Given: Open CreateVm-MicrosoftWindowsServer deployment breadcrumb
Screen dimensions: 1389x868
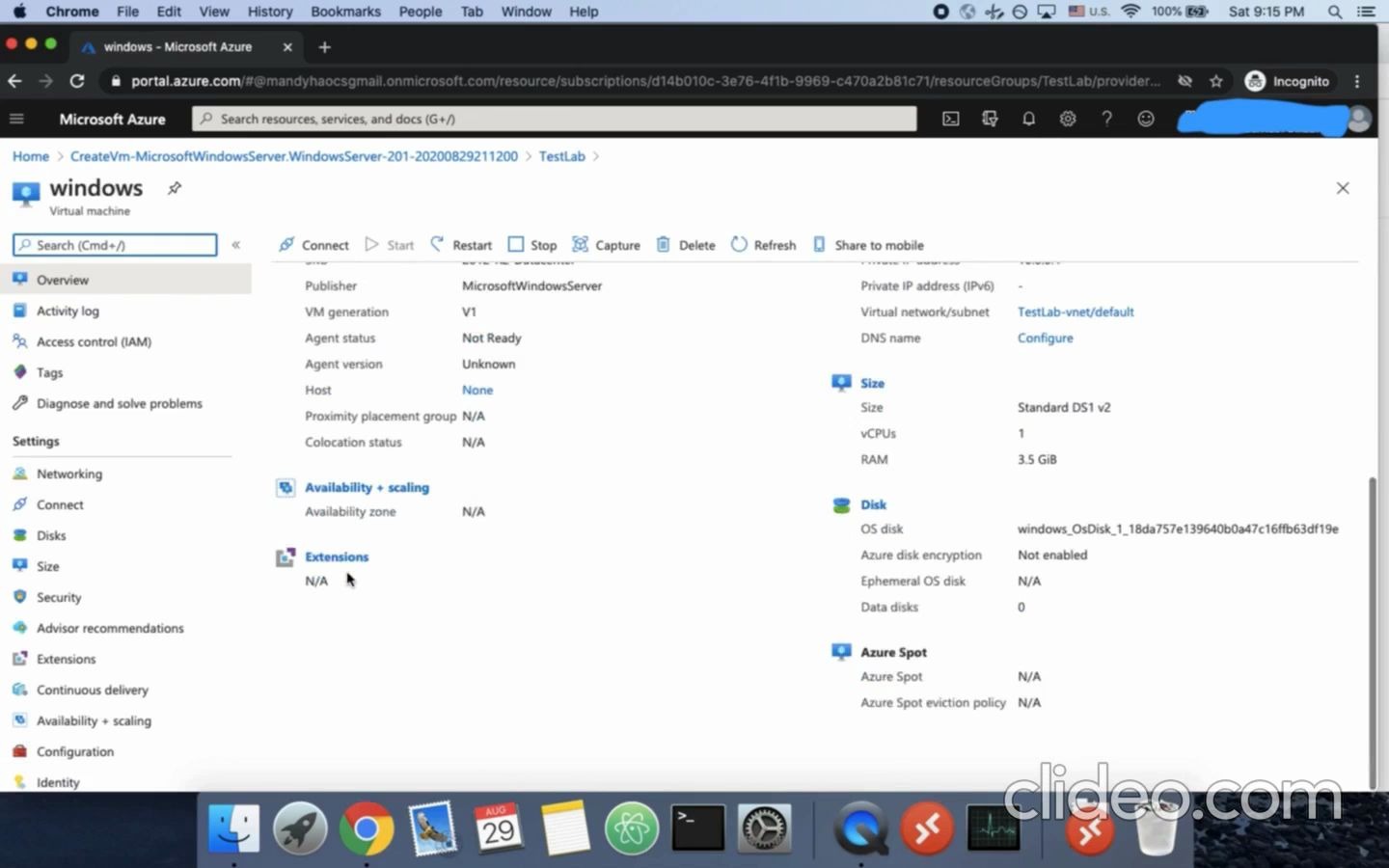Looking at the screenshot, I should tap(294, 156).
